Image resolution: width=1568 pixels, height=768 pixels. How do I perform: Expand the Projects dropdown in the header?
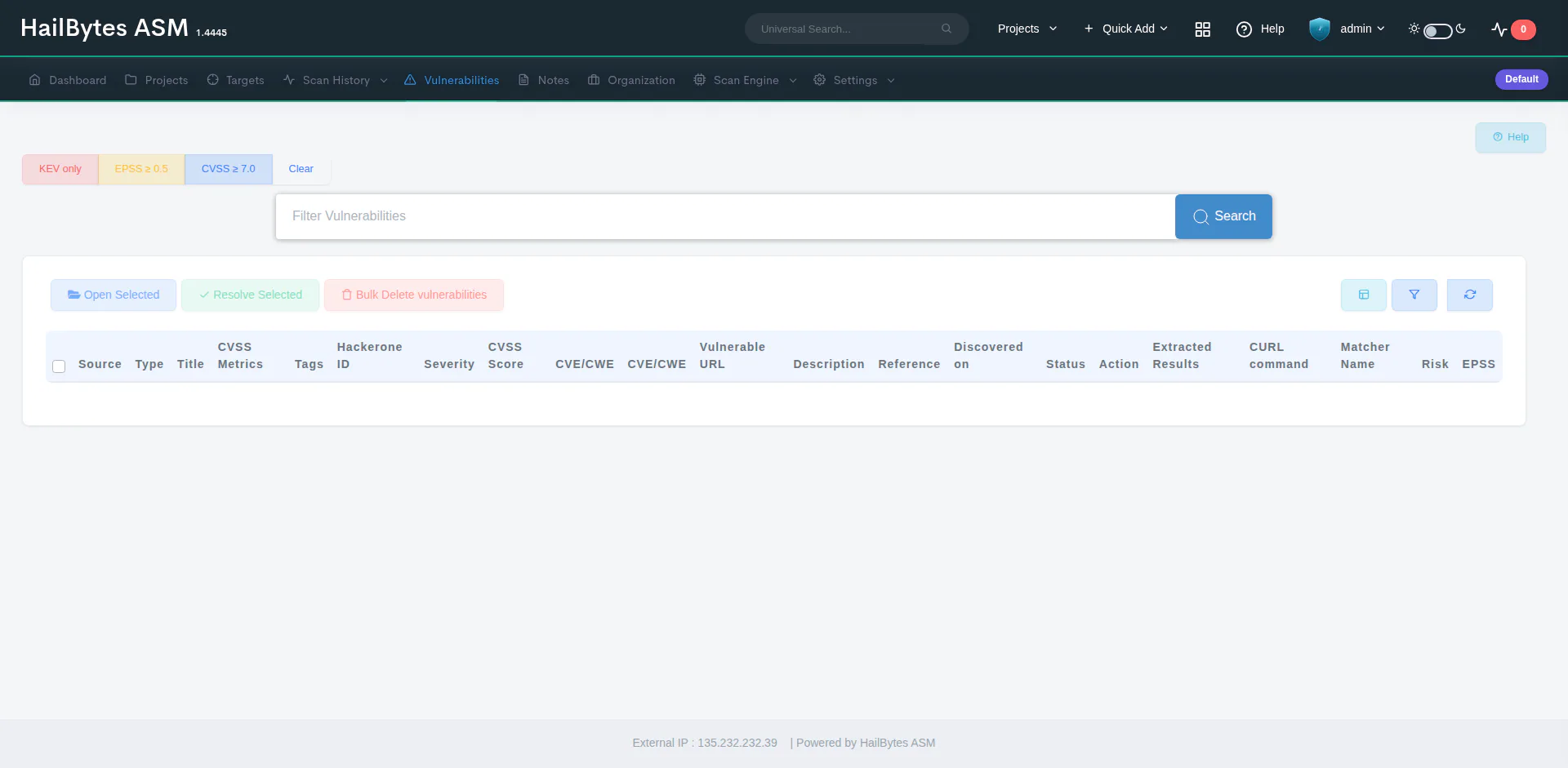click(x=1027, y=29)
